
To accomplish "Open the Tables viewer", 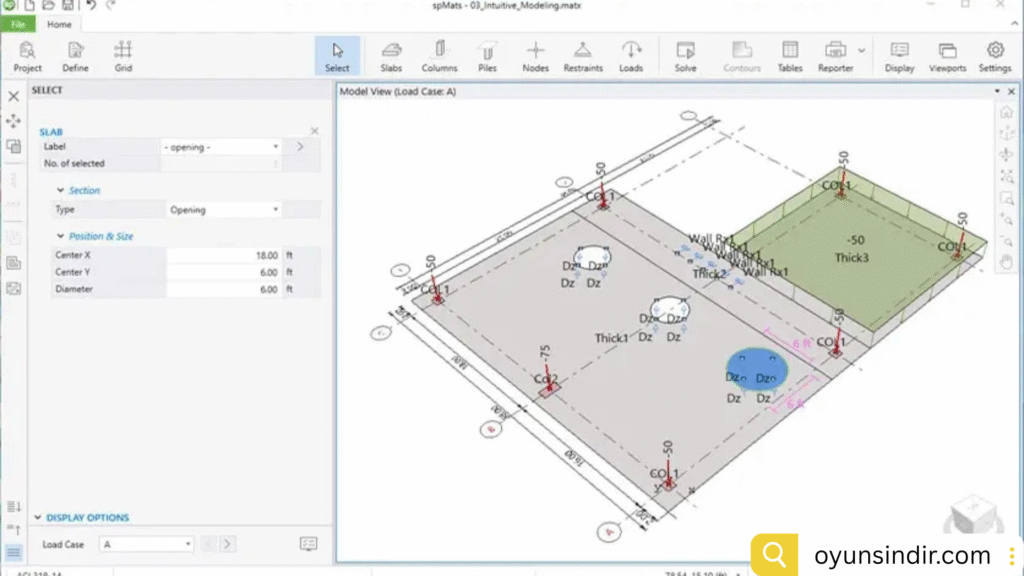I will tap(789, 55).
